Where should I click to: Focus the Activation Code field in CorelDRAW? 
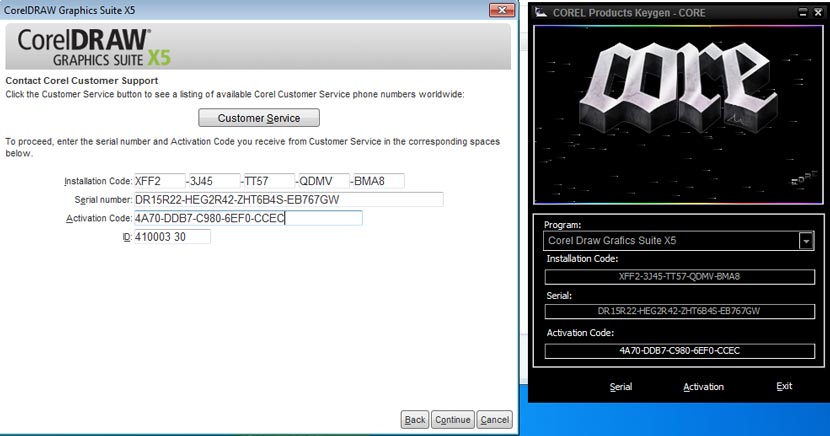click(248, 218)
